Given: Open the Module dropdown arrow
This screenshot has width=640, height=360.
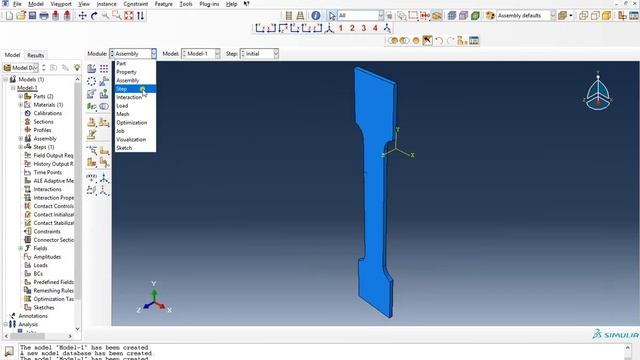Looking at the screenshot, I should pos(153,53).
